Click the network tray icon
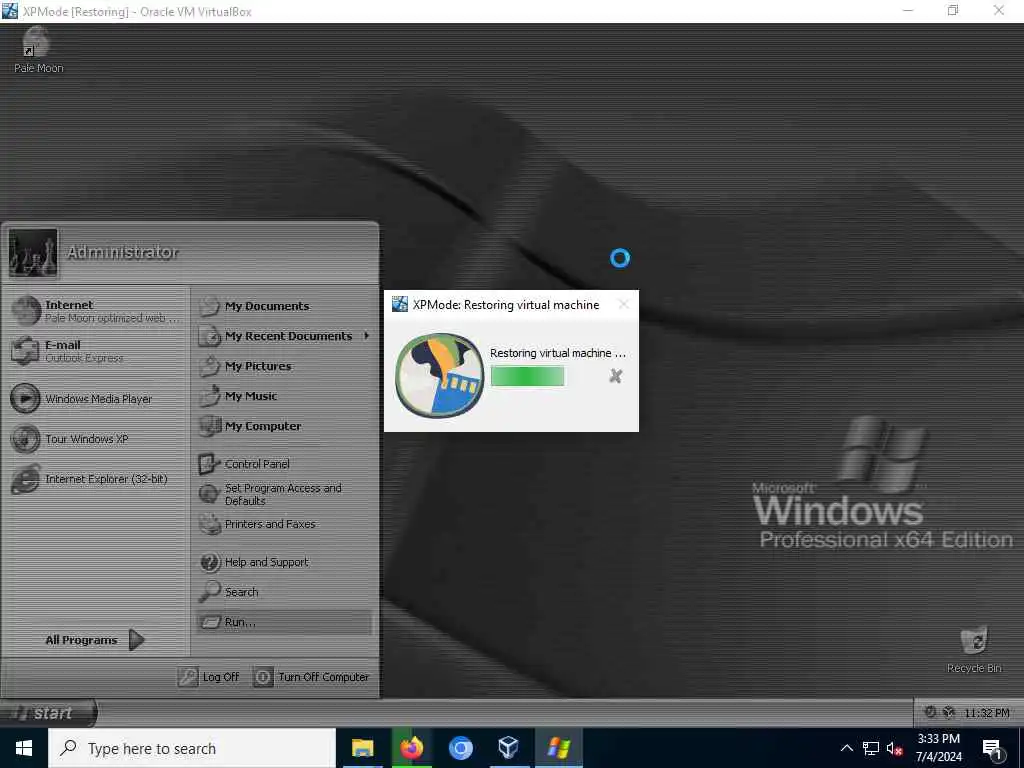The height and width of the screenshot is (768, 1024). point(871,748)
